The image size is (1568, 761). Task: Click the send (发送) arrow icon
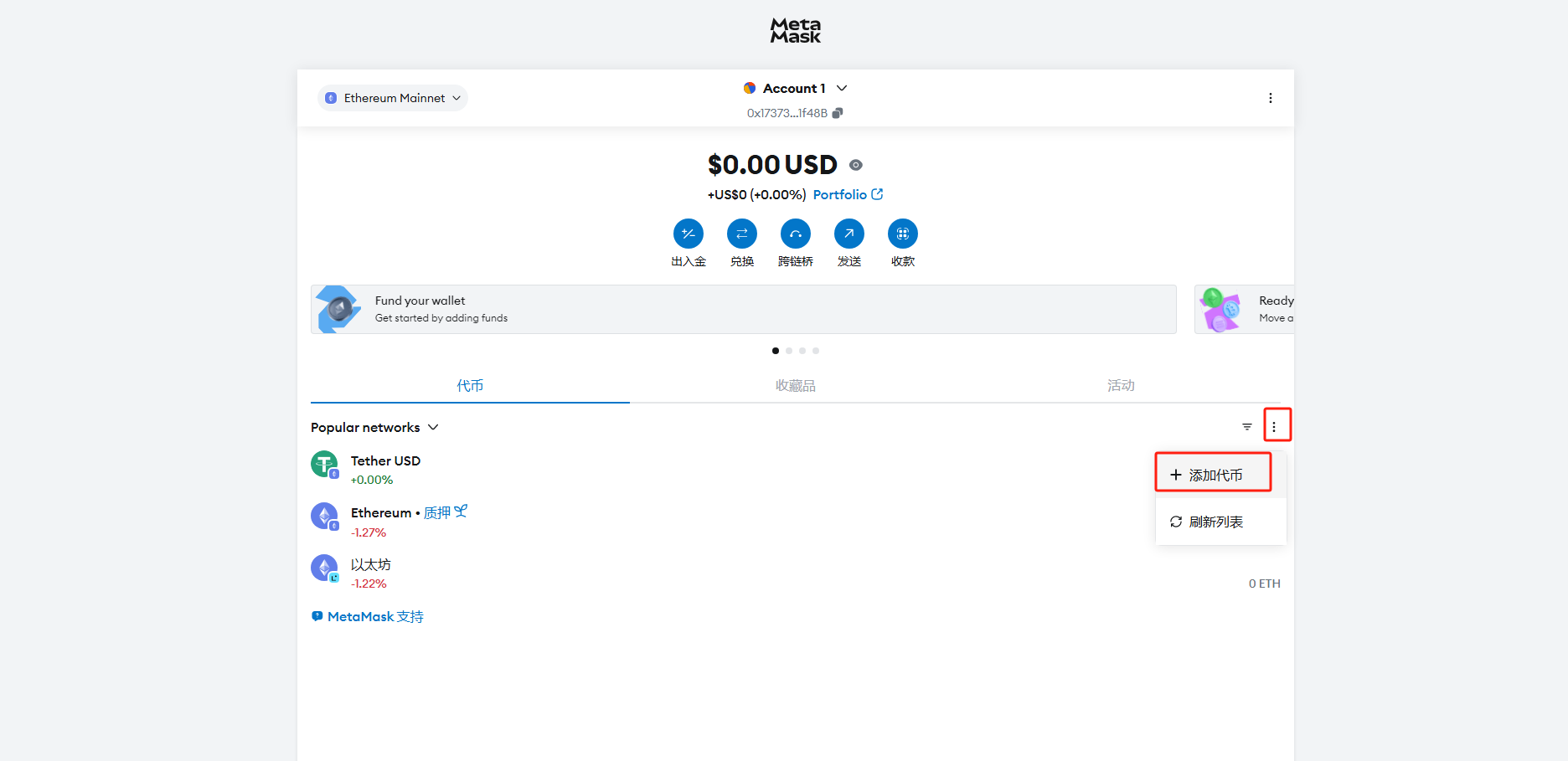click(x=849, y=234)
